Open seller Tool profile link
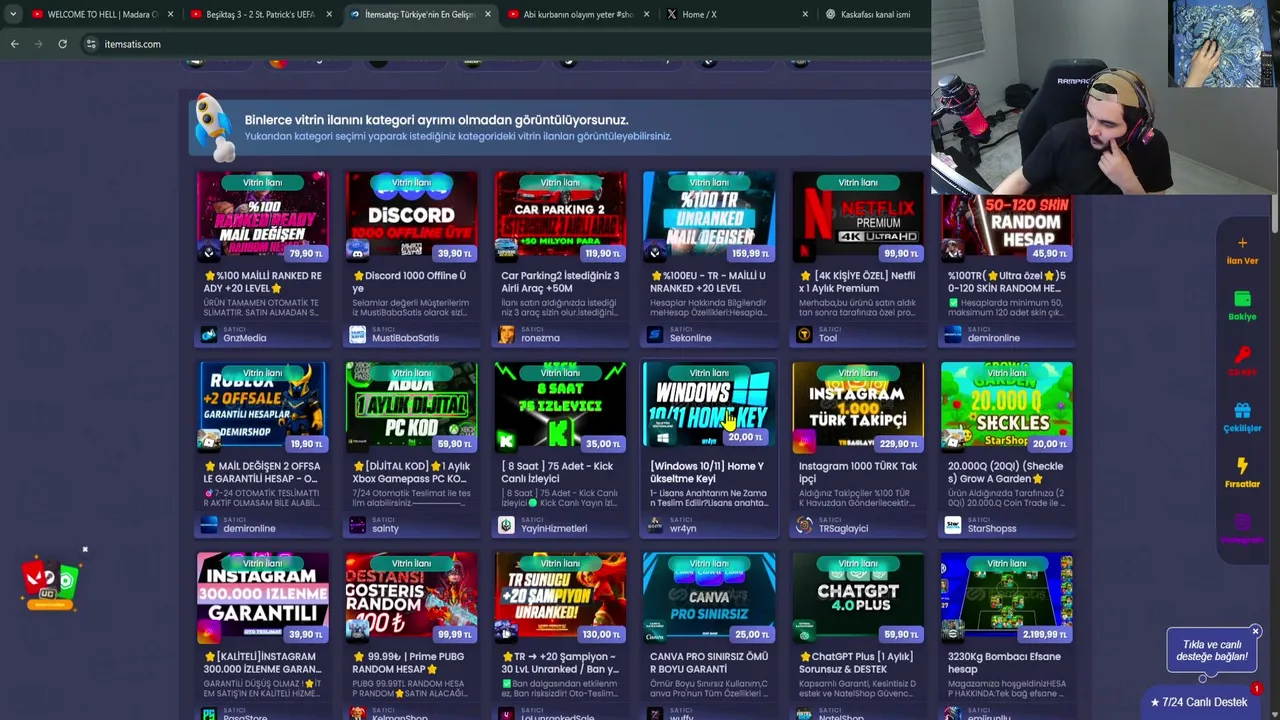The image size is (1280, 720). (x=828, y=338)
